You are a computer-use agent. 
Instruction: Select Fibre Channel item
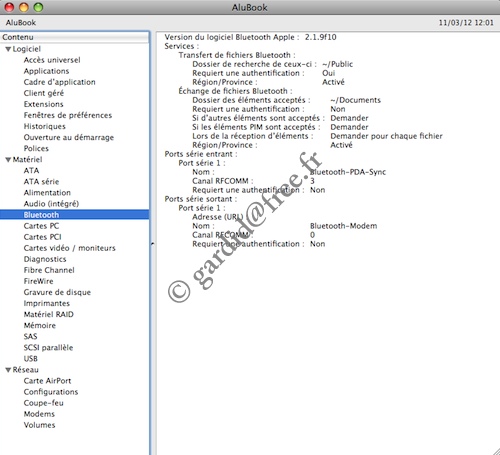coord(49,270)
